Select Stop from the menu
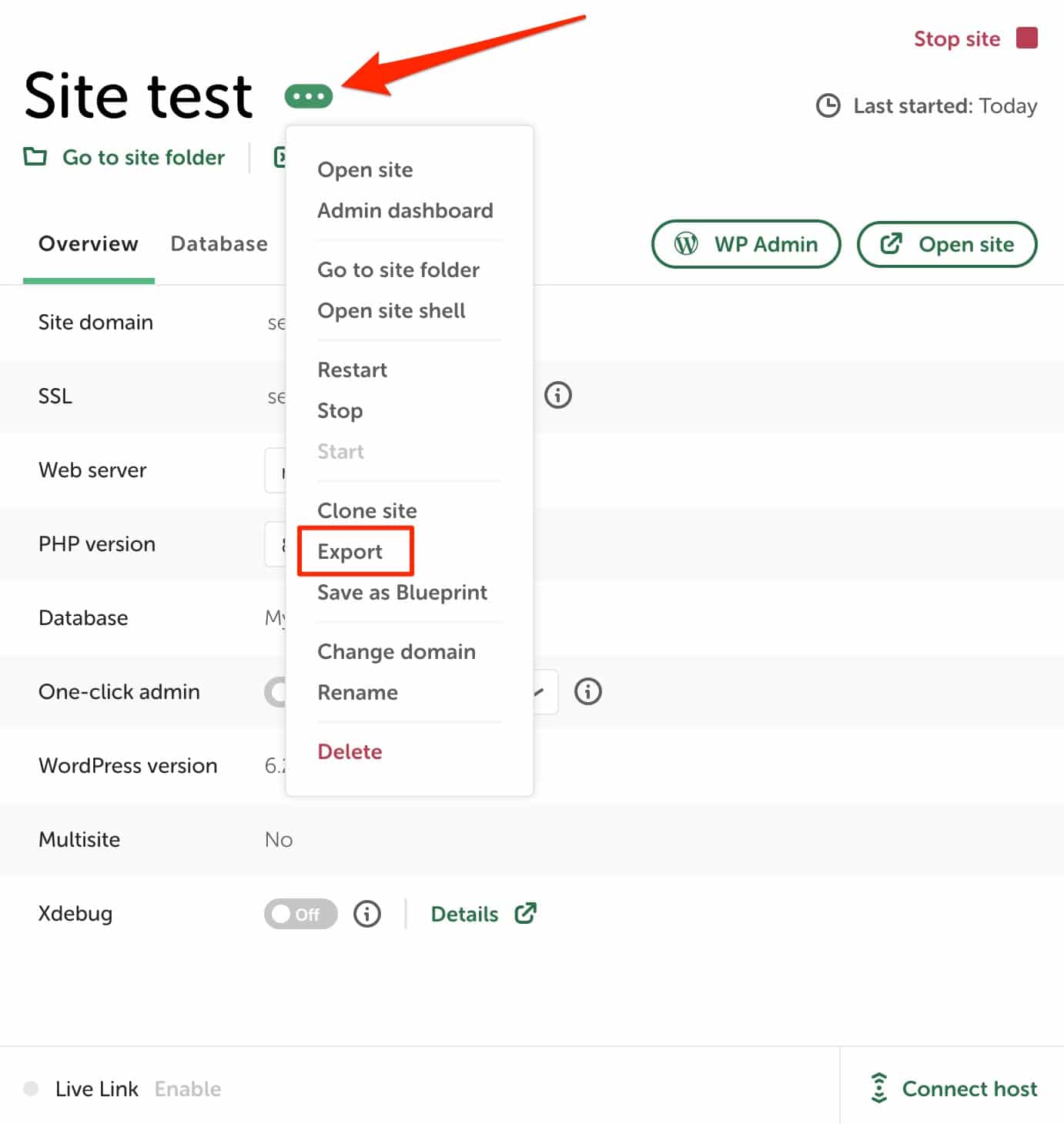The image size is (1064, 1124). 340,410
